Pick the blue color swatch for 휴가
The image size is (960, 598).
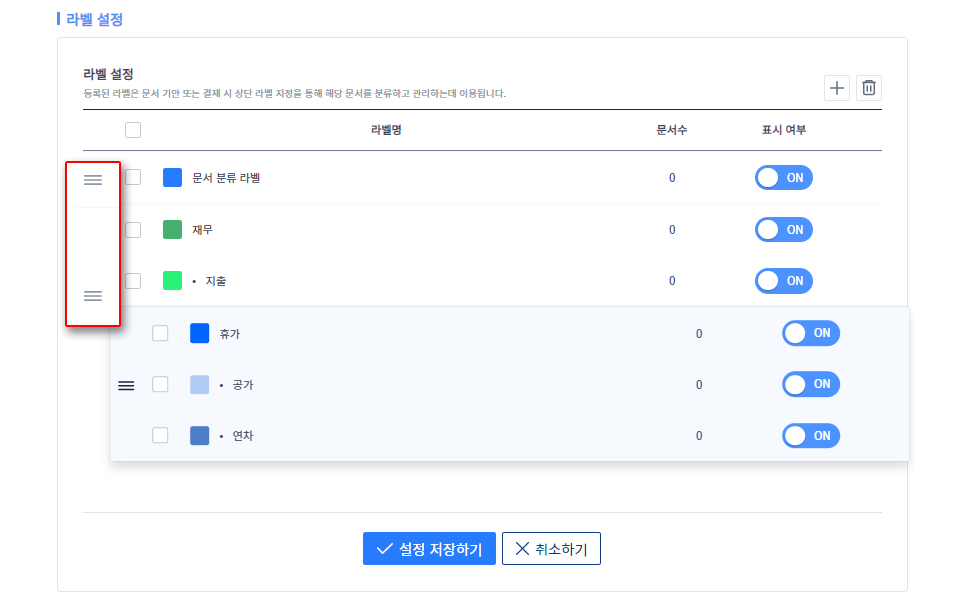(200, 333)
